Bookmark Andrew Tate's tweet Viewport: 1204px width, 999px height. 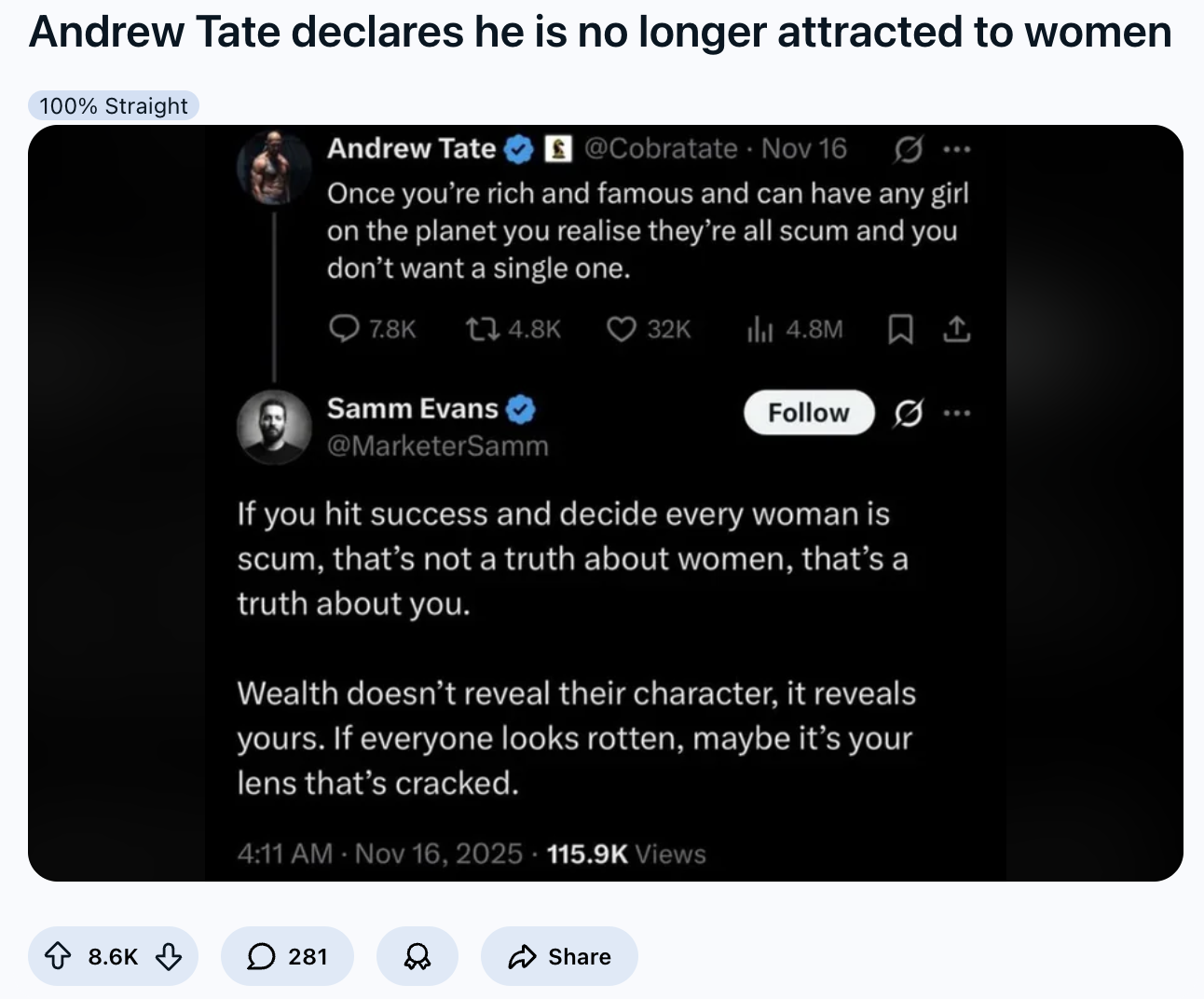899,329
